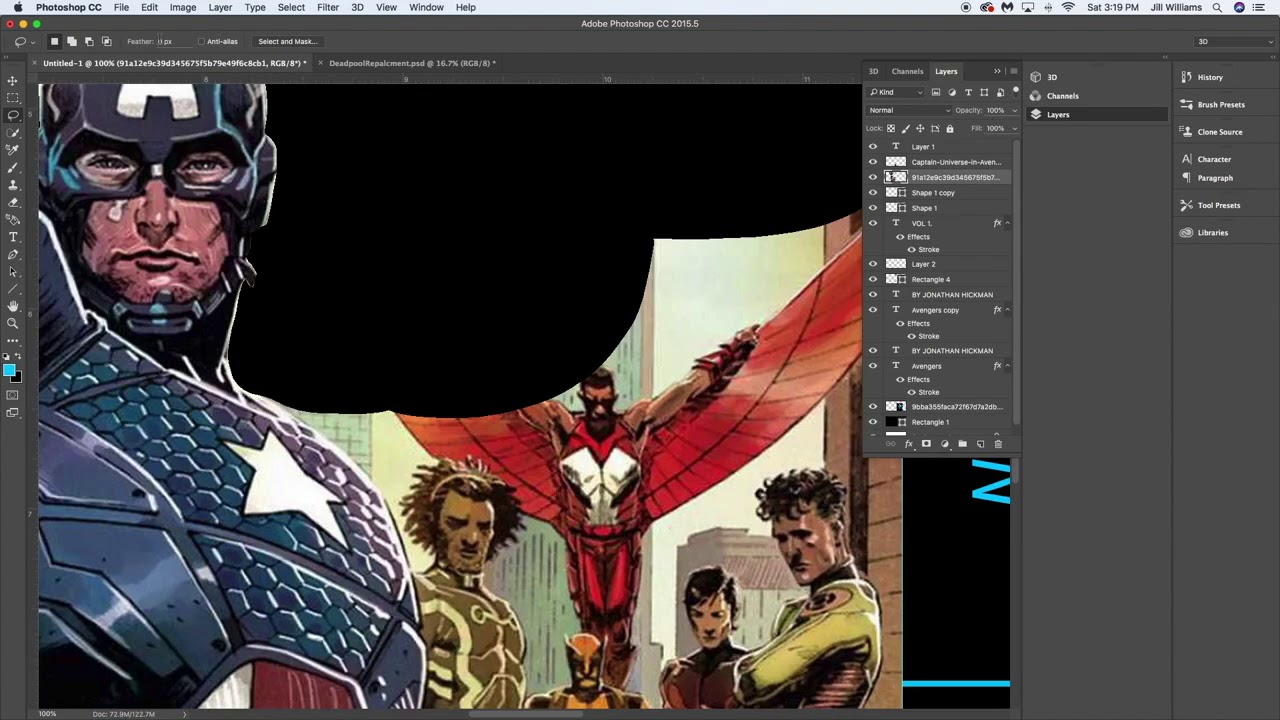This screenshot has height=720, width=1280.
Task: Collapse effects of Avengers copy layer
Action: coord(1007,310)
